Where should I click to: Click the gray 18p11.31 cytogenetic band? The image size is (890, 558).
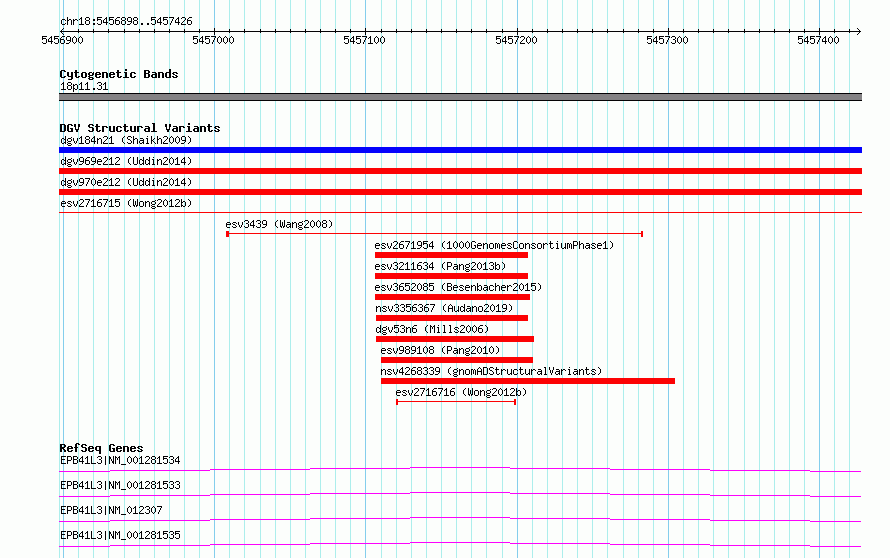point(460,97)
